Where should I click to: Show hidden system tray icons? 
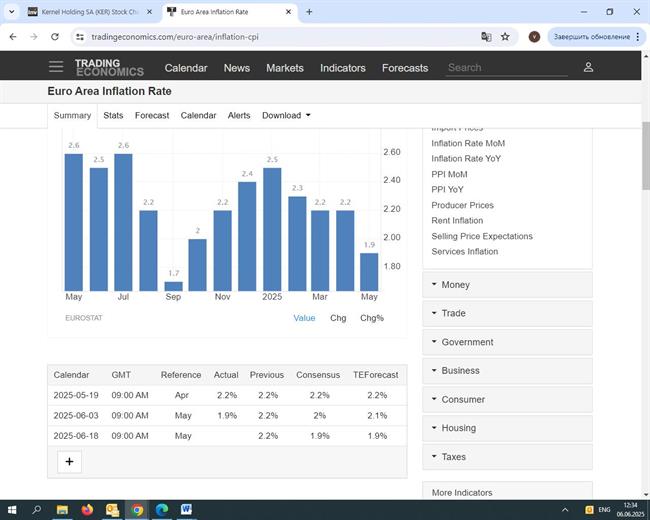565,510
